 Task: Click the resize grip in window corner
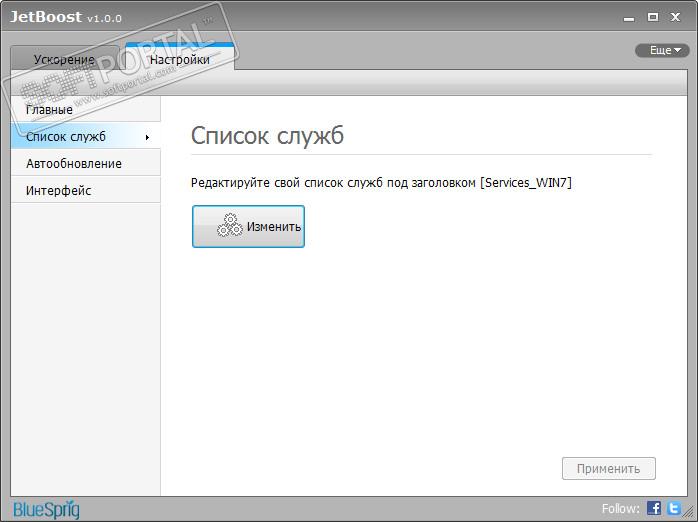tap(690, 513)
